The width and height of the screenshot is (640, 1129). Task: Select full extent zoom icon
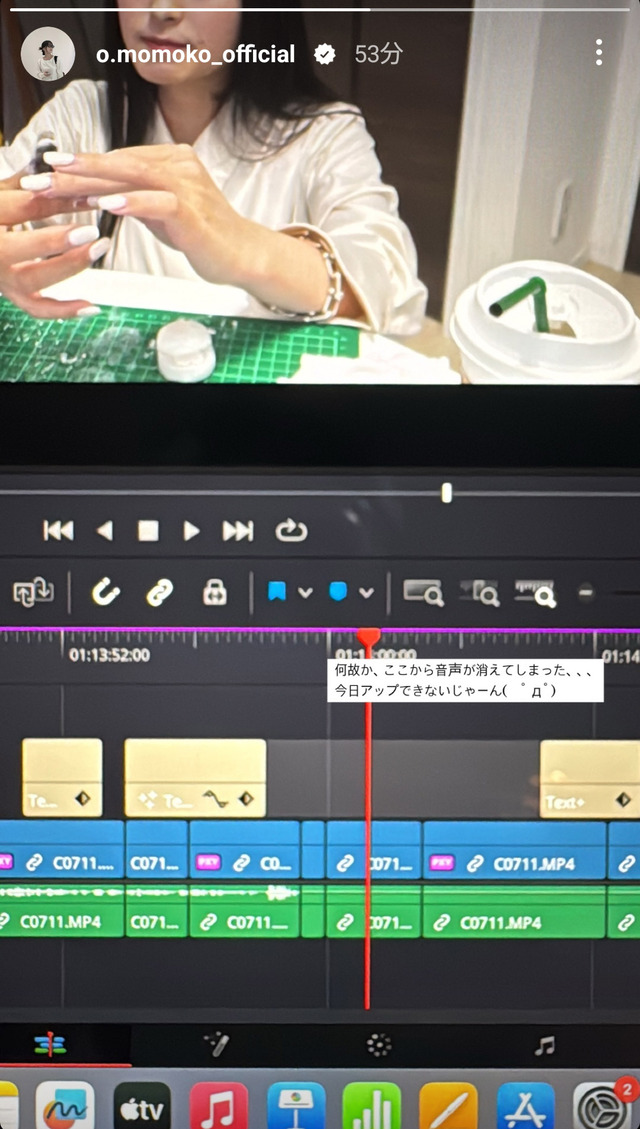[x=423, y=593]
